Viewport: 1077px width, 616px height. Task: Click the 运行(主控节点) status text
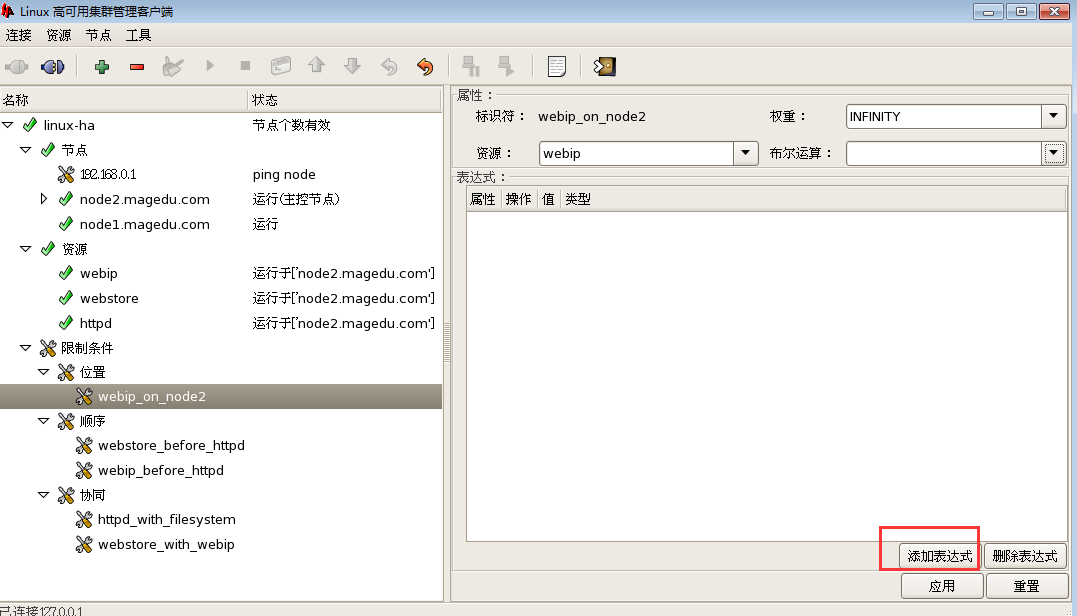click(296, 199)
